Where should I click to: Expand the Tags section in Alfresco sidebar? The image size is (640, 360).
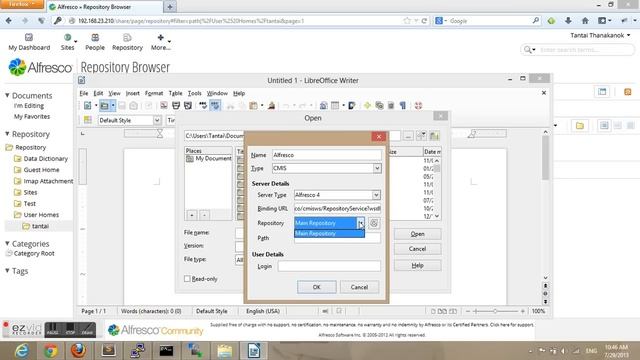7,271
